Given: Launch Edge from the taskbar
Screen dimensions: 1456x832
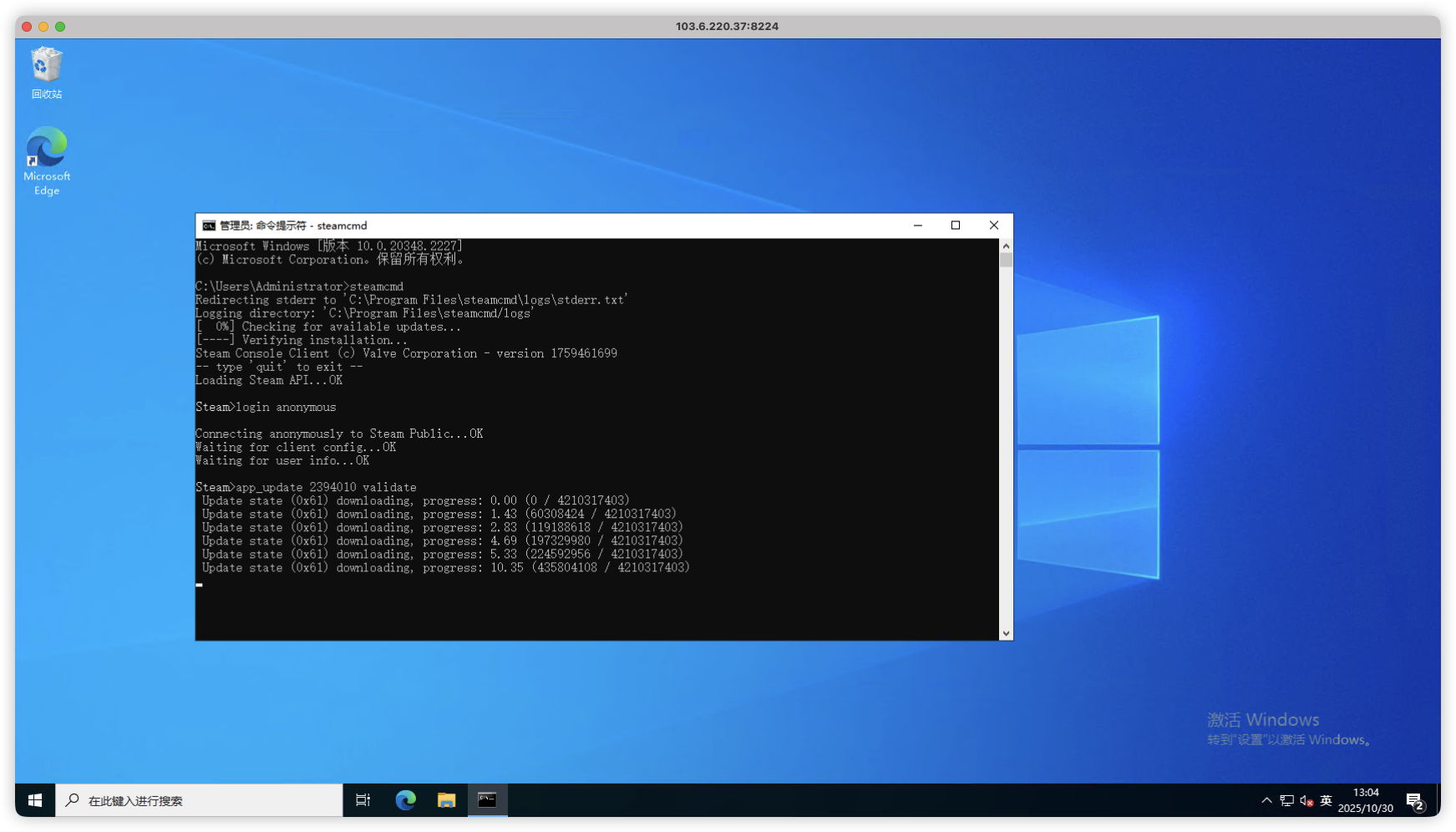Looking at the screenshot, I should pyautogui.click(x=406, y=800).
